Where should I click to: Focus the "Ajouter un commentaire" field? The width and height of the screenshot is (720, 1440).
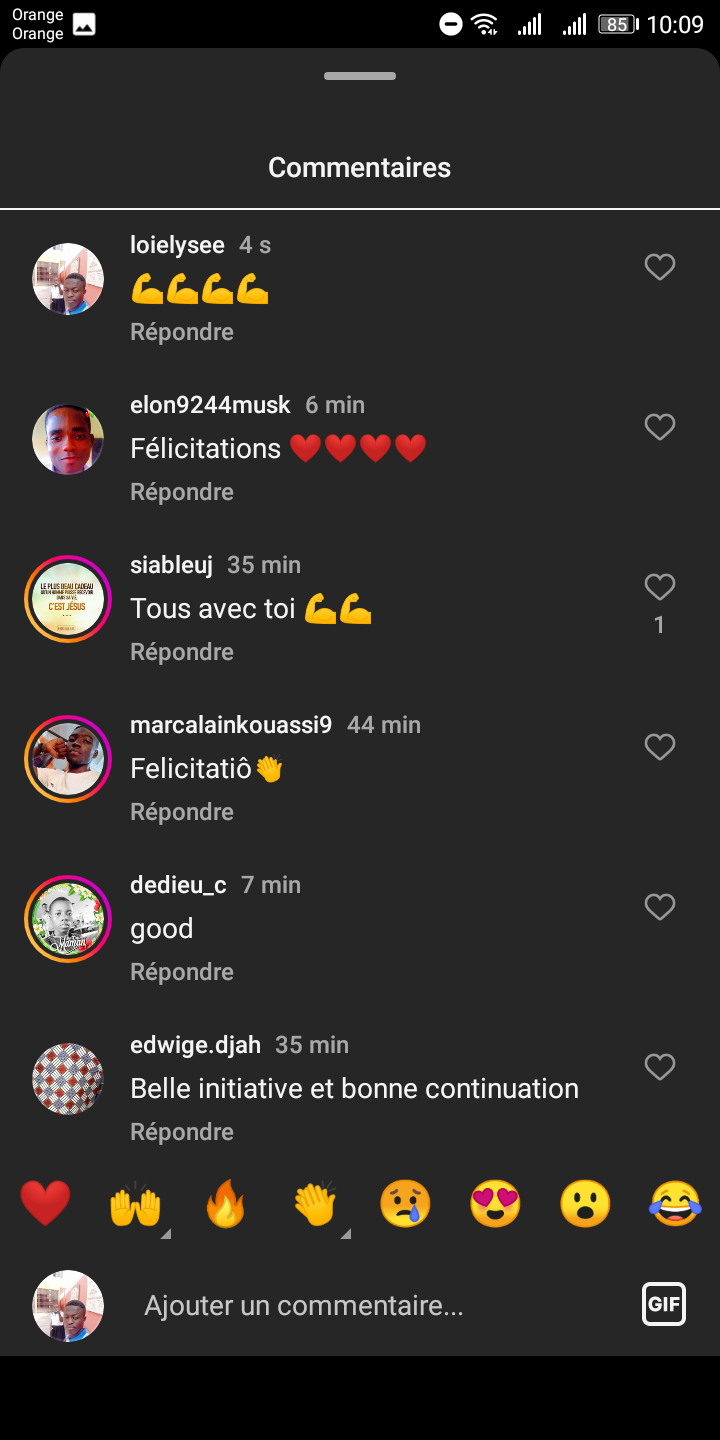[x=380, y=1306]
